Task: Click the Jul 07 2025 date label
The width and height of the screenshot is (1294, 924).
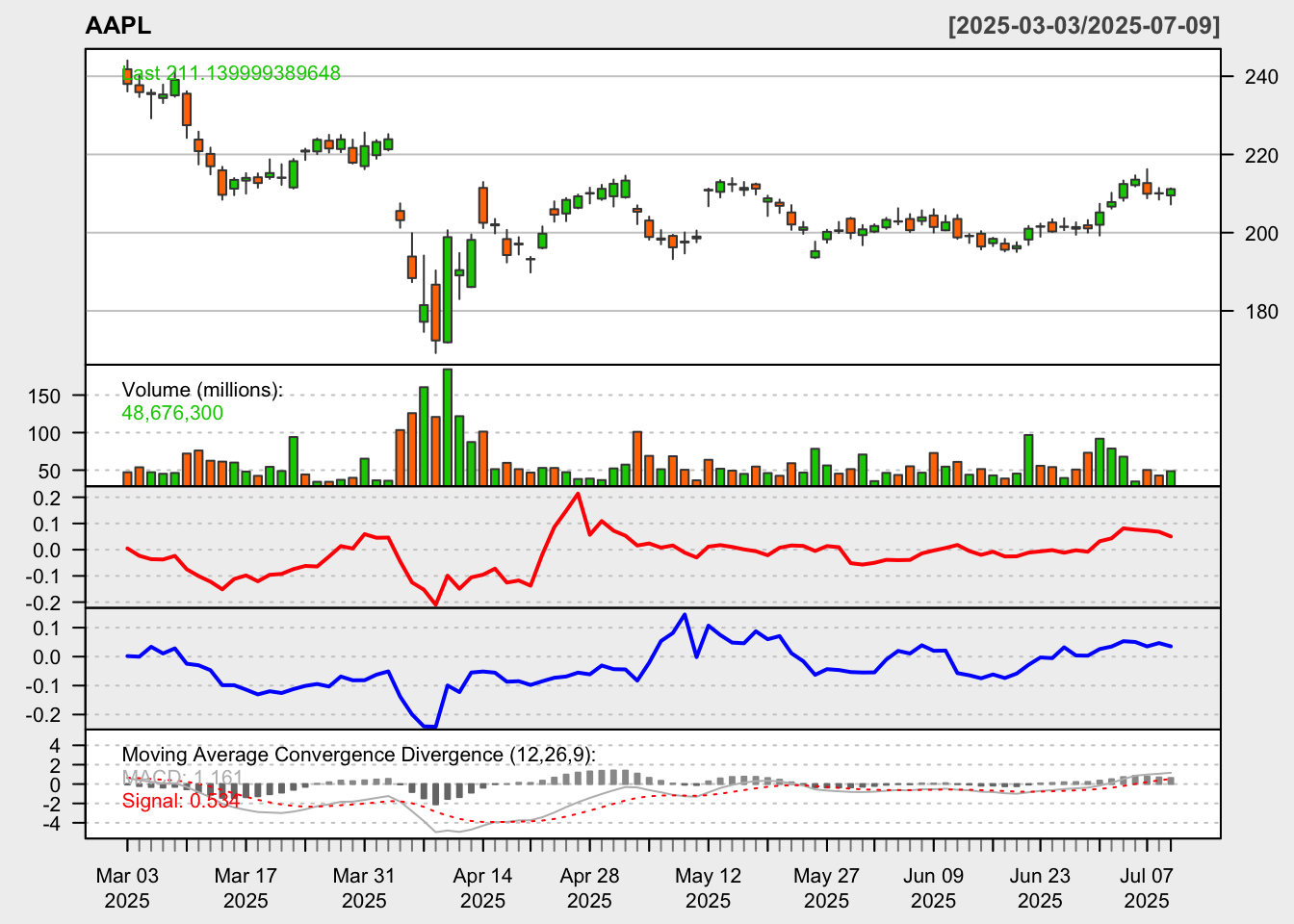Action: [x=1147, y=887]
